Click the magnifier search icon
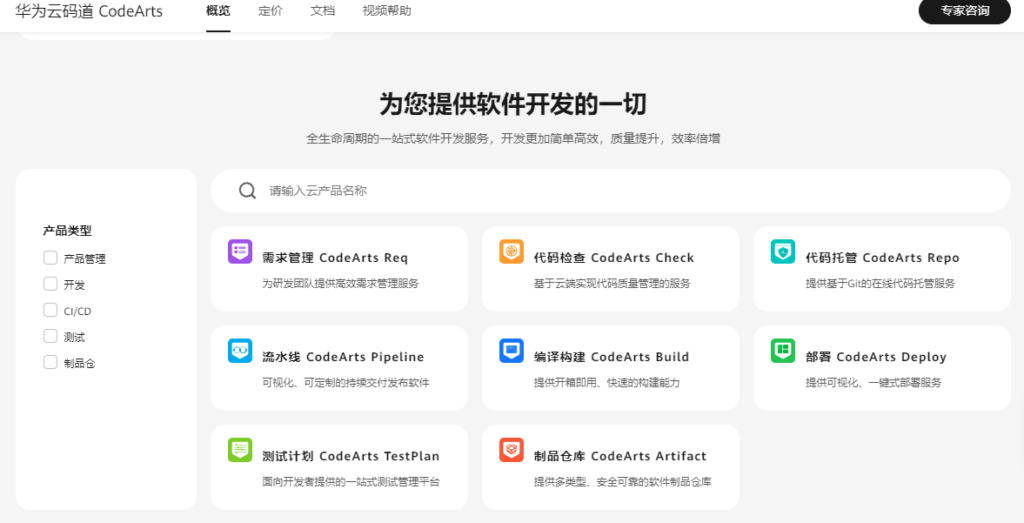The image size is (1024, 523). coord(248,191)
